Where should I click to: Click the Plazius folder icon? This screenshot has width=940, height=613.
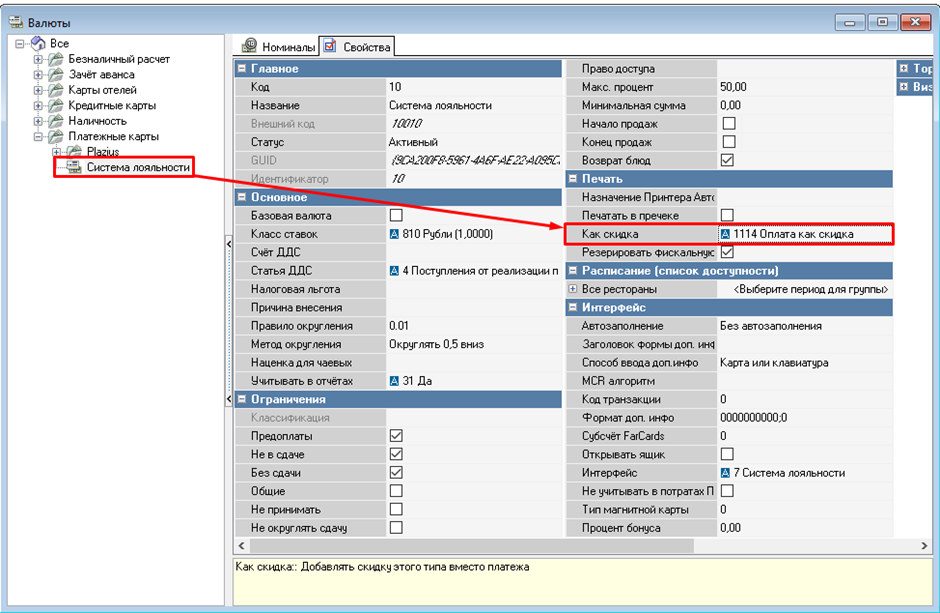coord(73,151)
